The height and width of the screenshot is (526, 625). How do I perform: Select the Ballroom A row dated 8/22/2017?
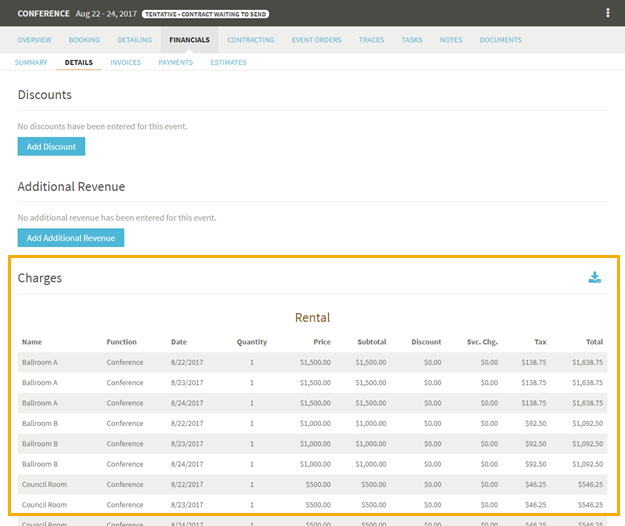pyautogui.click(x=312, y=362)
